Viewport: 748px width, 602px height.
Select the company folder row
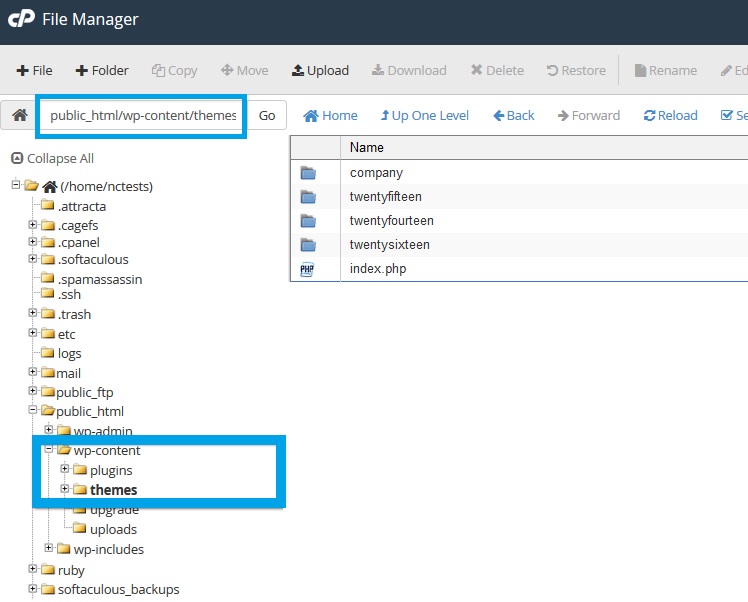[519, 173]
